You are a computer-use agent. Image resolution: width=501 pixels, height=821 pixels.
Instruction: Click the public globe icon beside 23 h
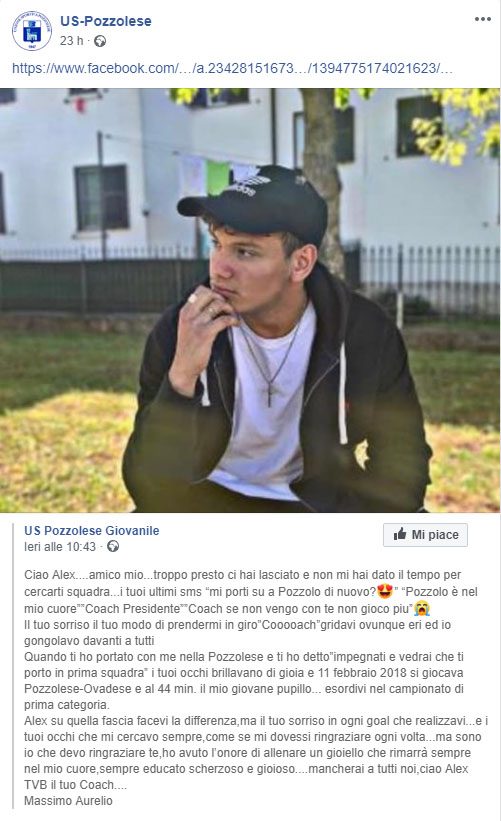coord(100,41)
